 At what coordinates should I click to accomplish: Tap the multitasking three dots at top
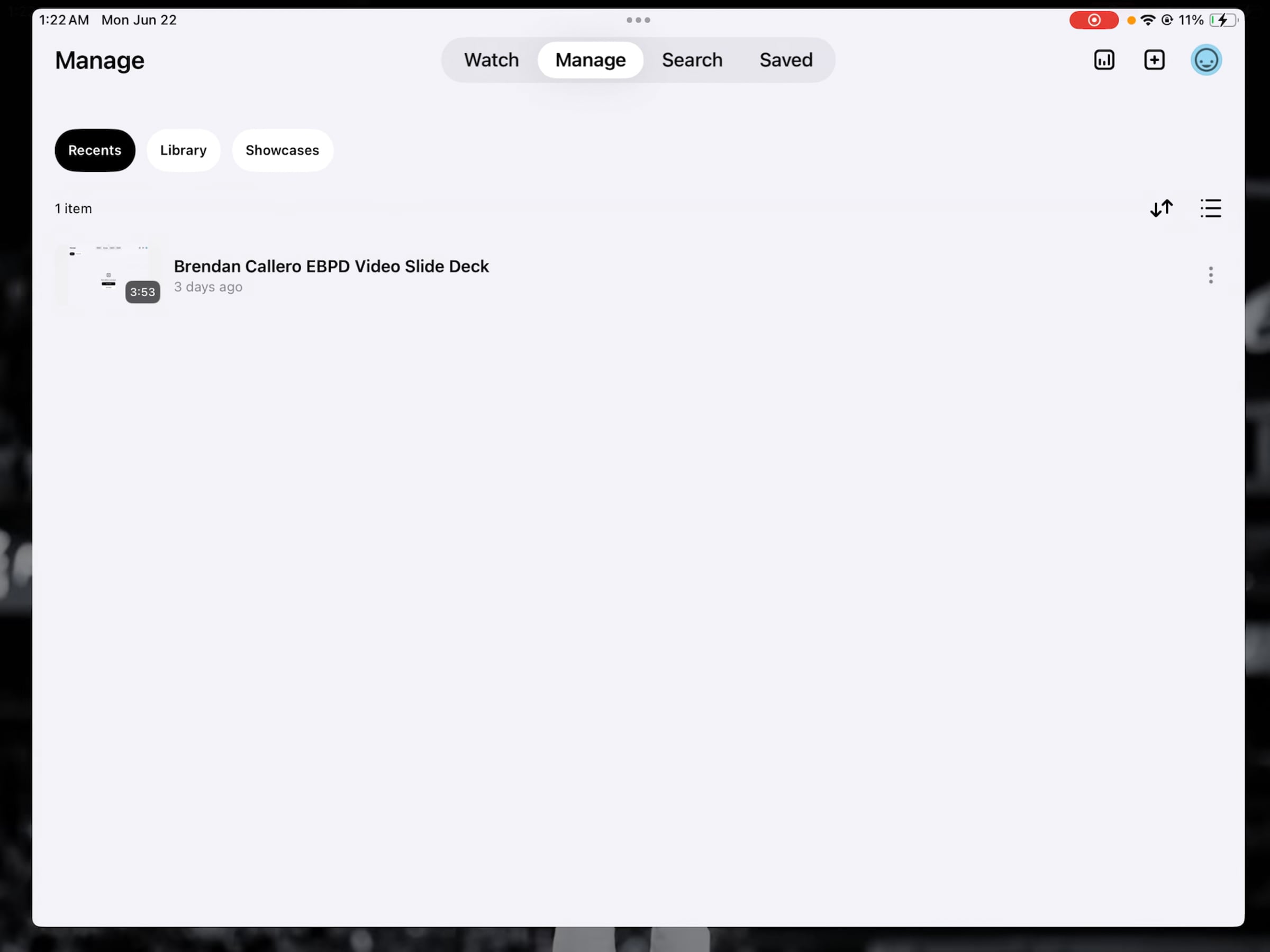point(638,20)
